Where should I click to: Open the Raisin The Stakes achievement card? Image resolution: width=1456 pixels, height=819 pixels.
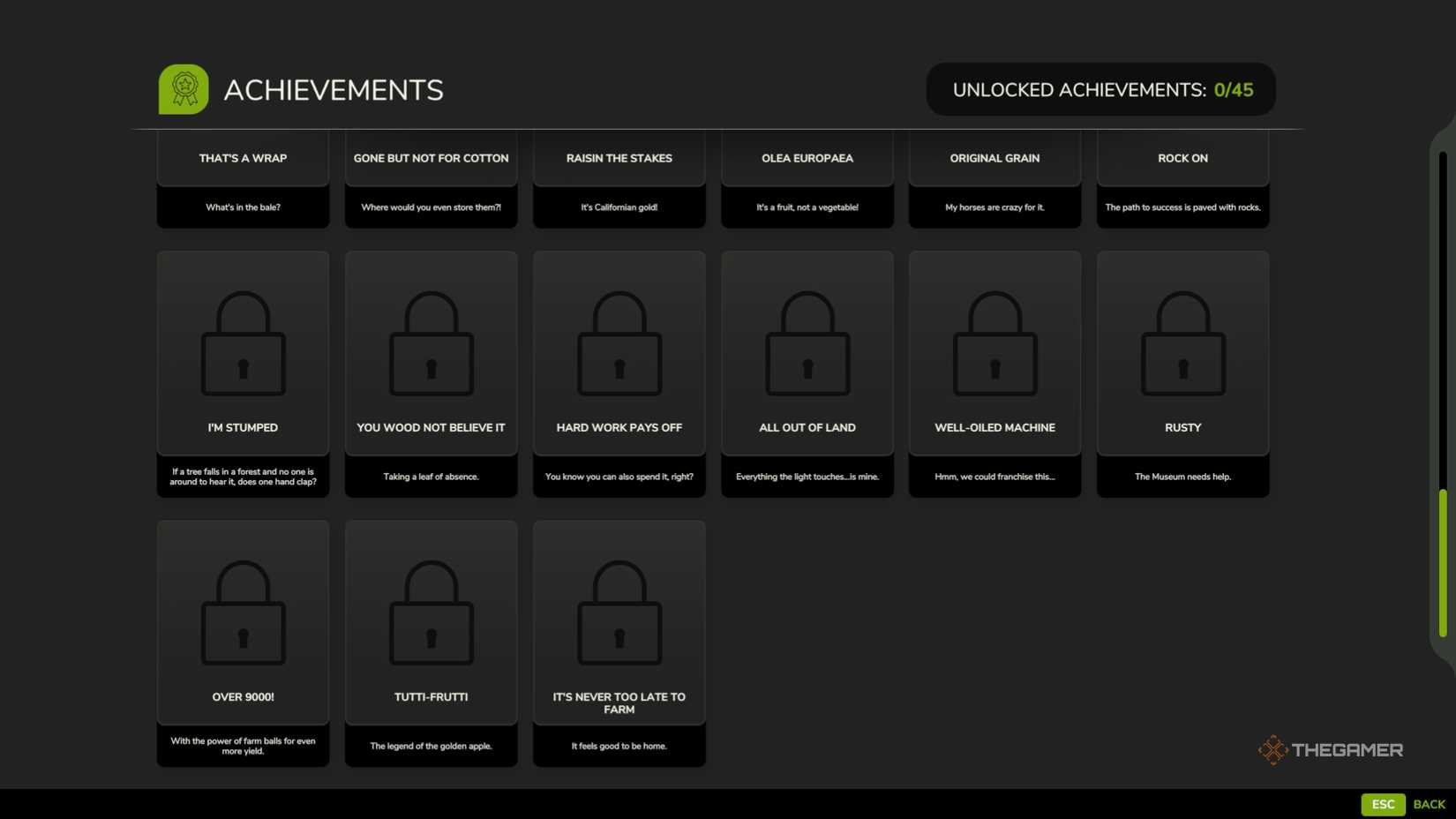click(619, 178)
